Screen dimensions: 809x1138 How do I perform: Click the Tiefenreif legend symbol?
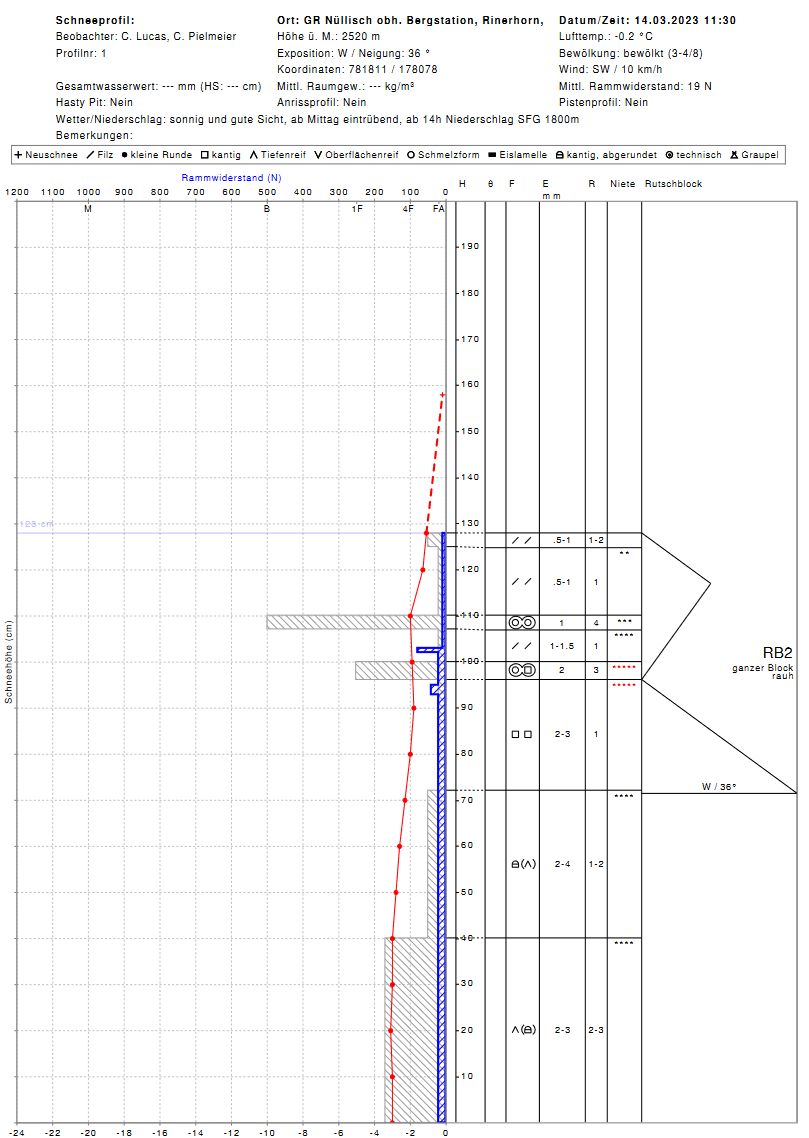click(254, 155)
